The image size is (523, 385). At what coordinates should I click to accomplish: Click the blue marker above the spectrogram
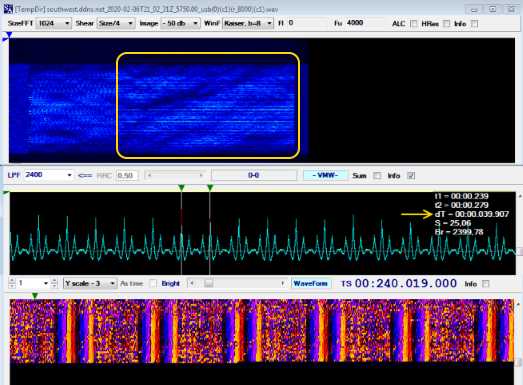tap(9, 35)
